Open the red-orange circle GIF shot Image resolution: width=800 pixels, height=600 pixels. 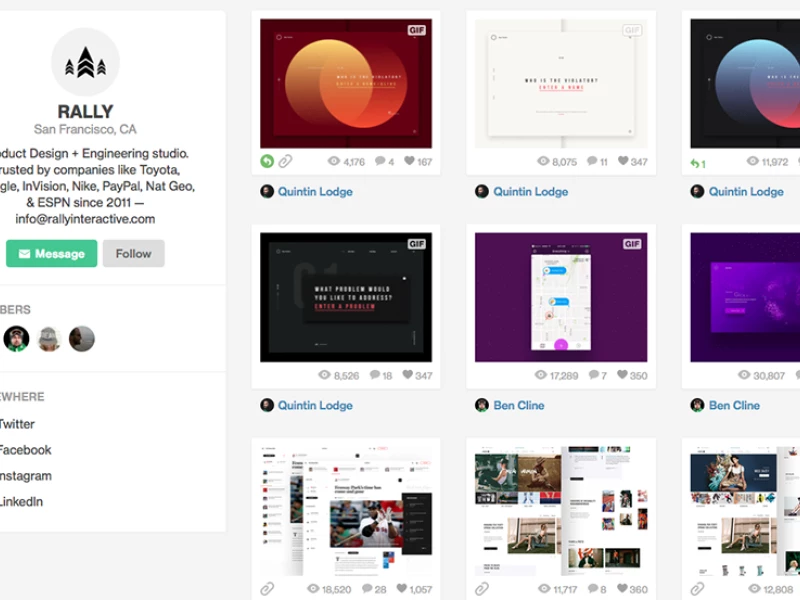(346, 84)
